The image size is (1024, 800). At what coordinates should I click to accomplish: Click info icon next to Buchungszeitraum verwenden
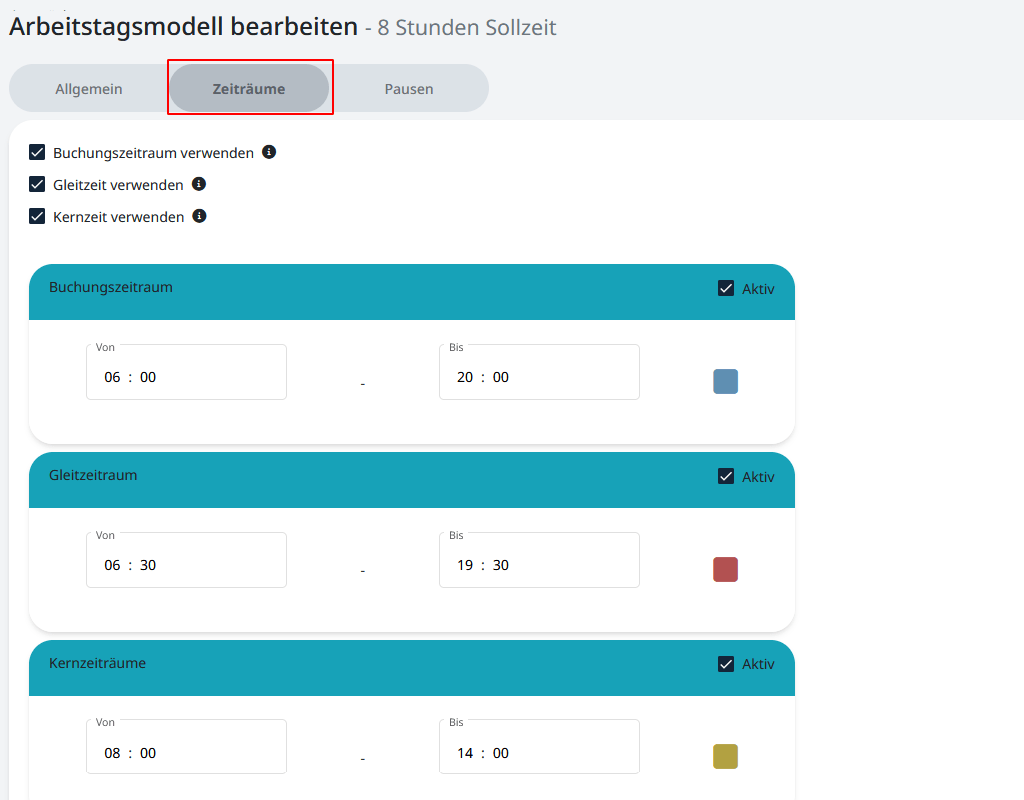click(269, 152)
